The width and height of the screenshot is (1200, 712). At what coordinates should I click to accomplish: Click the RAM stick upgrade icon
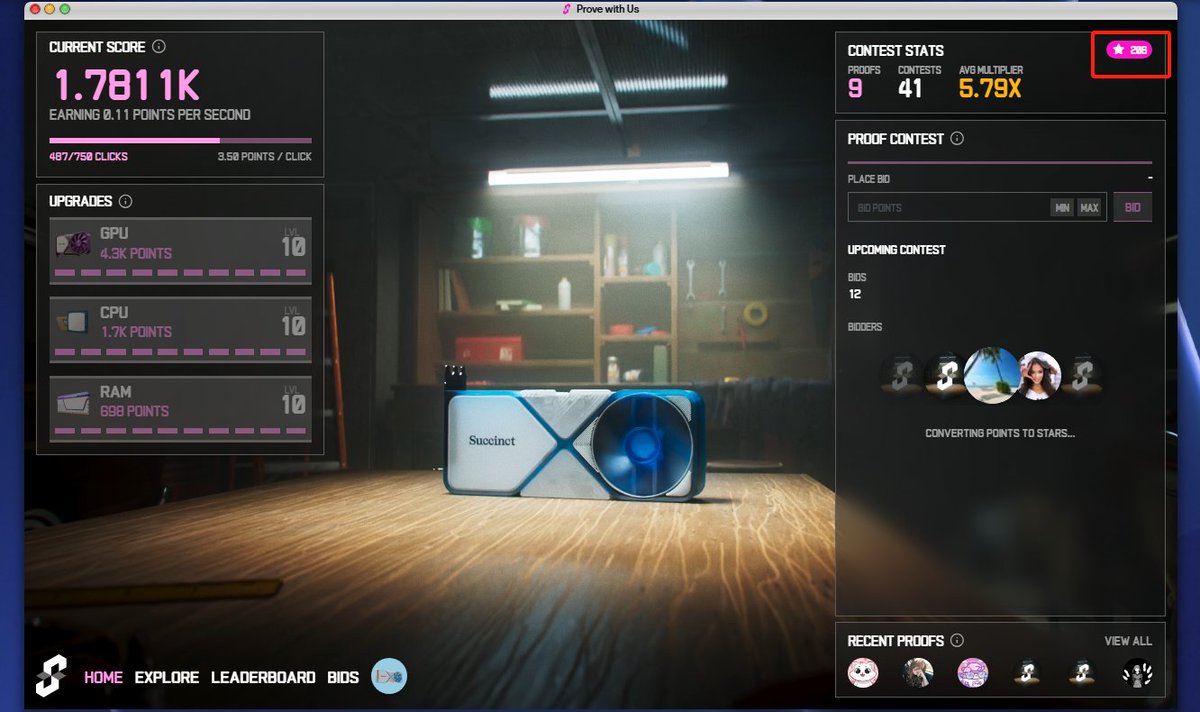(x=75, y=402)
